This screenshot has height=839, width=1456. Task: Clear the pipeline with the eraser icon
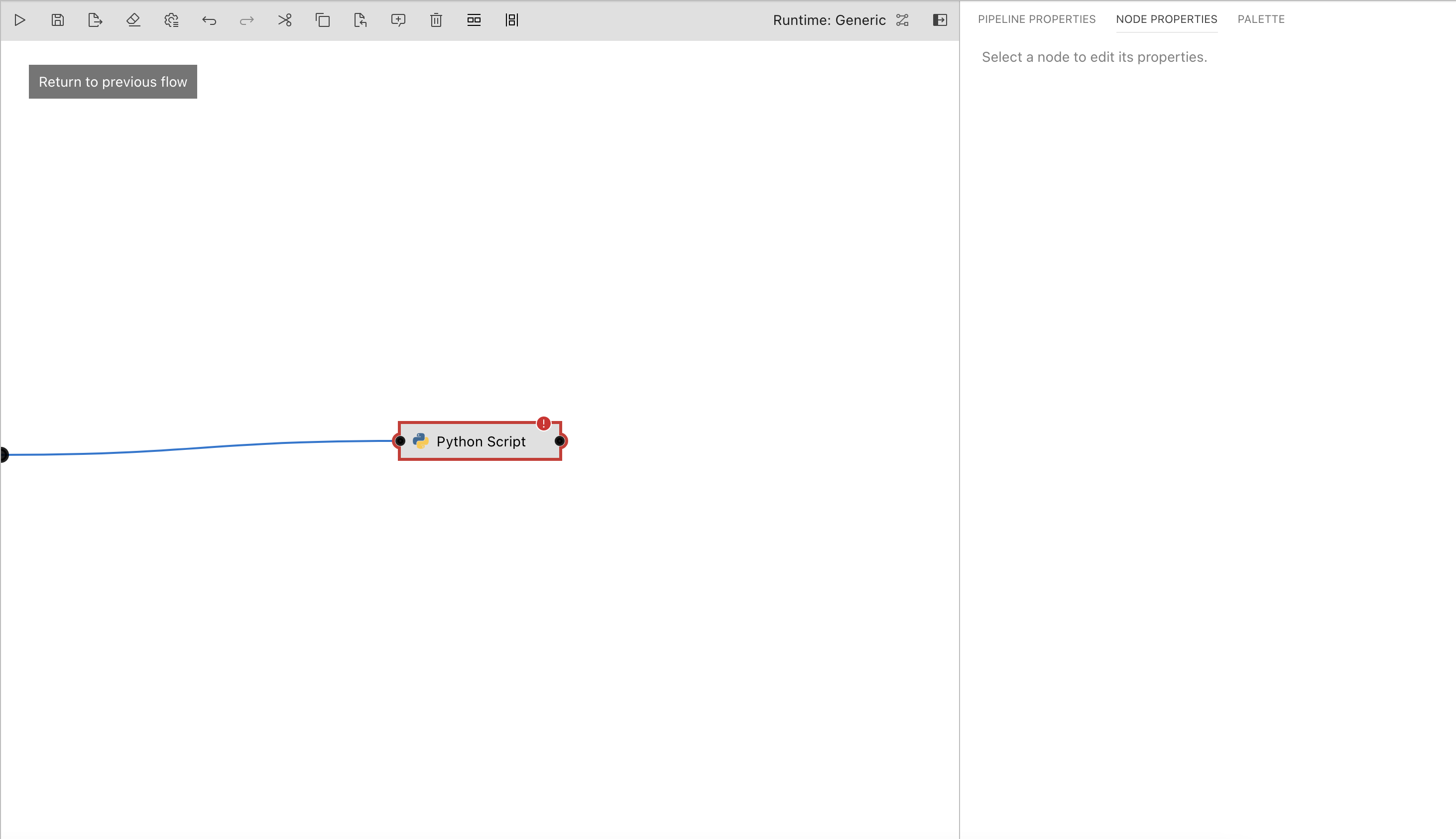click(133, 20)
